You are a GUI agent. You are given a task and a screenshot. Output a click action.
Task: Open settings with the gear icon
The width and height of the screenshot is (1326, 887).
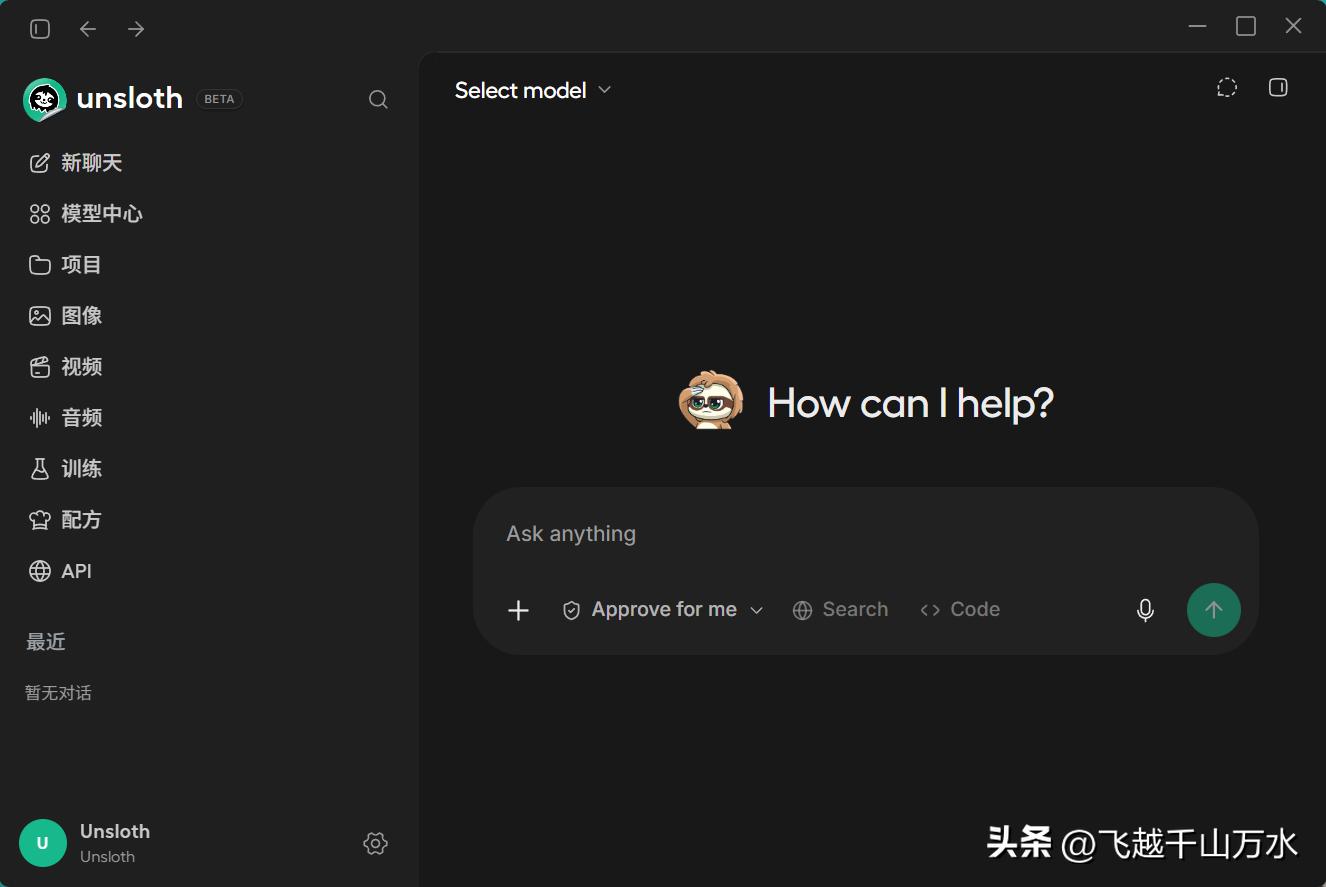375,843
